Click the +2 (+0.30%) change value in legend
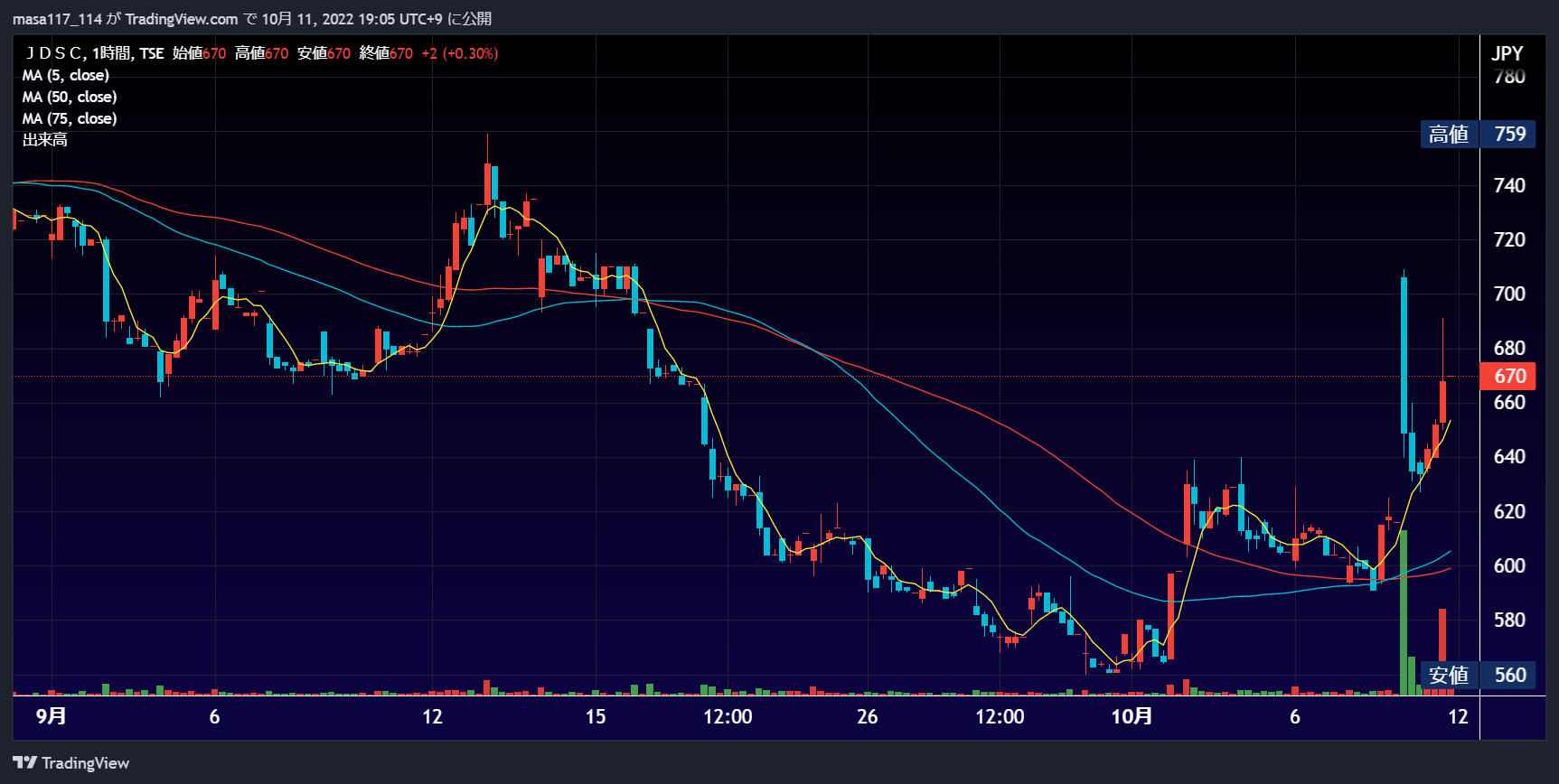 [459, 53]
